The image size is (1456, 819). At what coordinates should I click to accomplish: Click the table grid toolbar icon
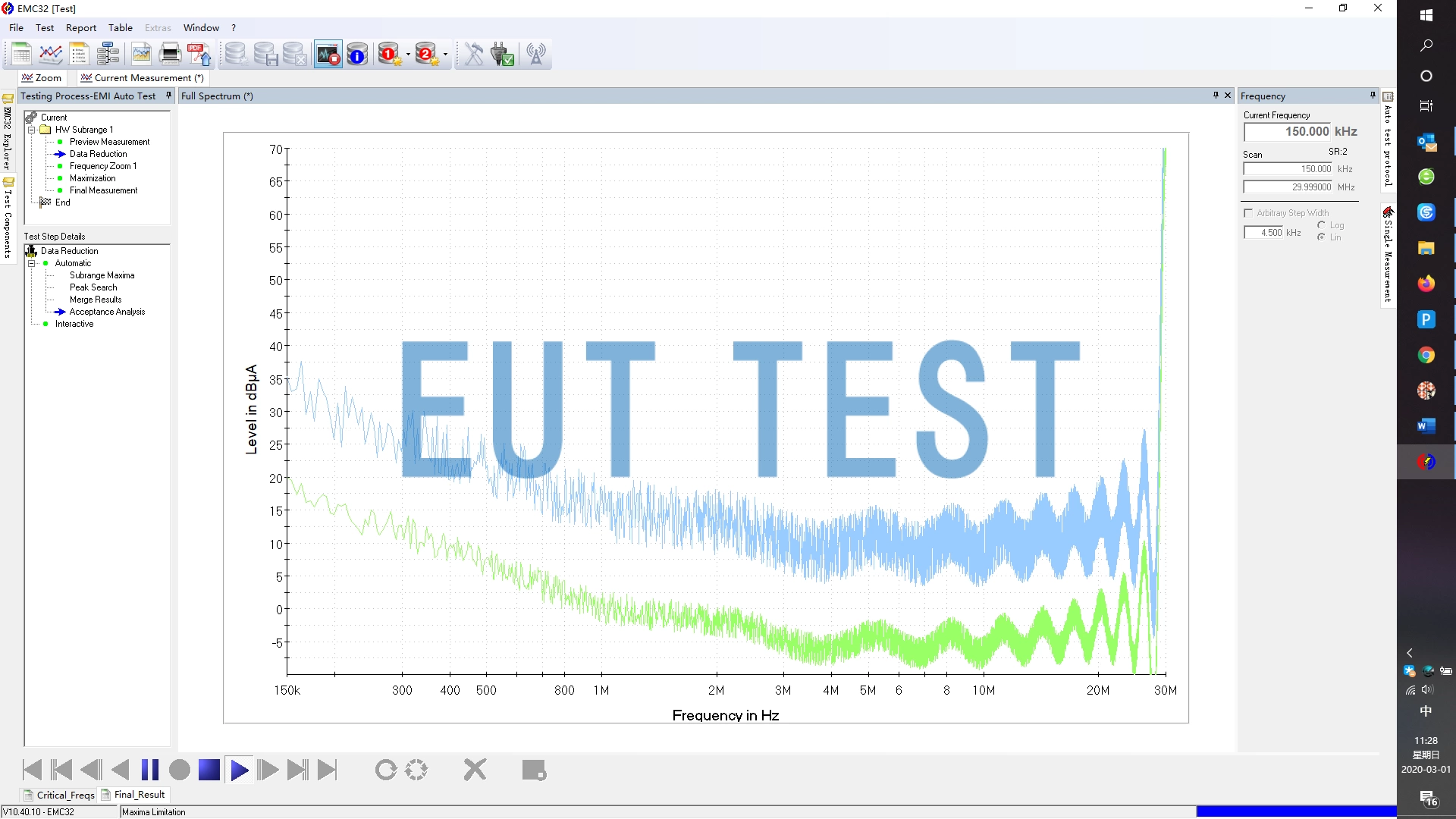coord(21,54)
